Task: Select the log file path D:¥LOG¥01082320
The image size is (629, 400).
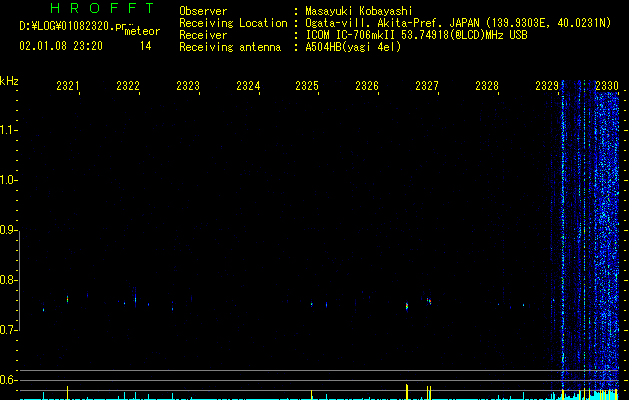Action: 67,26
